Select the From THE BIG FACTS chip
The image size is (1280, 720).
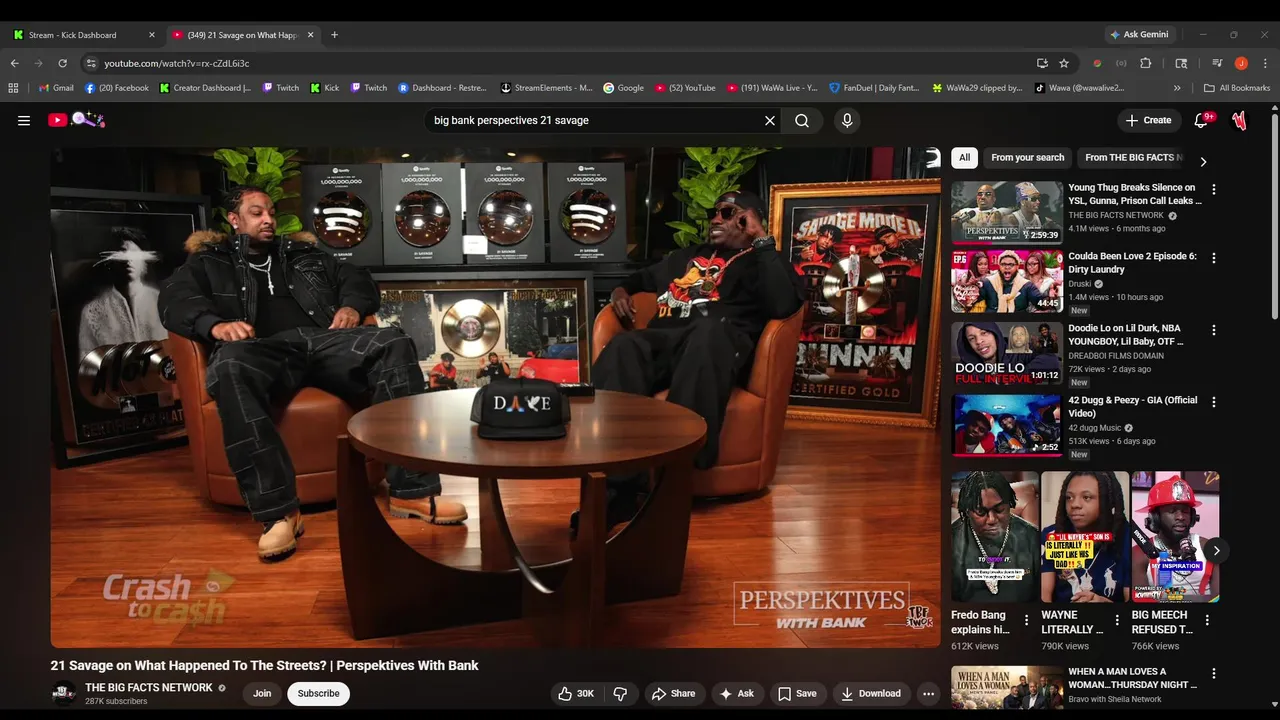click(1132, 157)
